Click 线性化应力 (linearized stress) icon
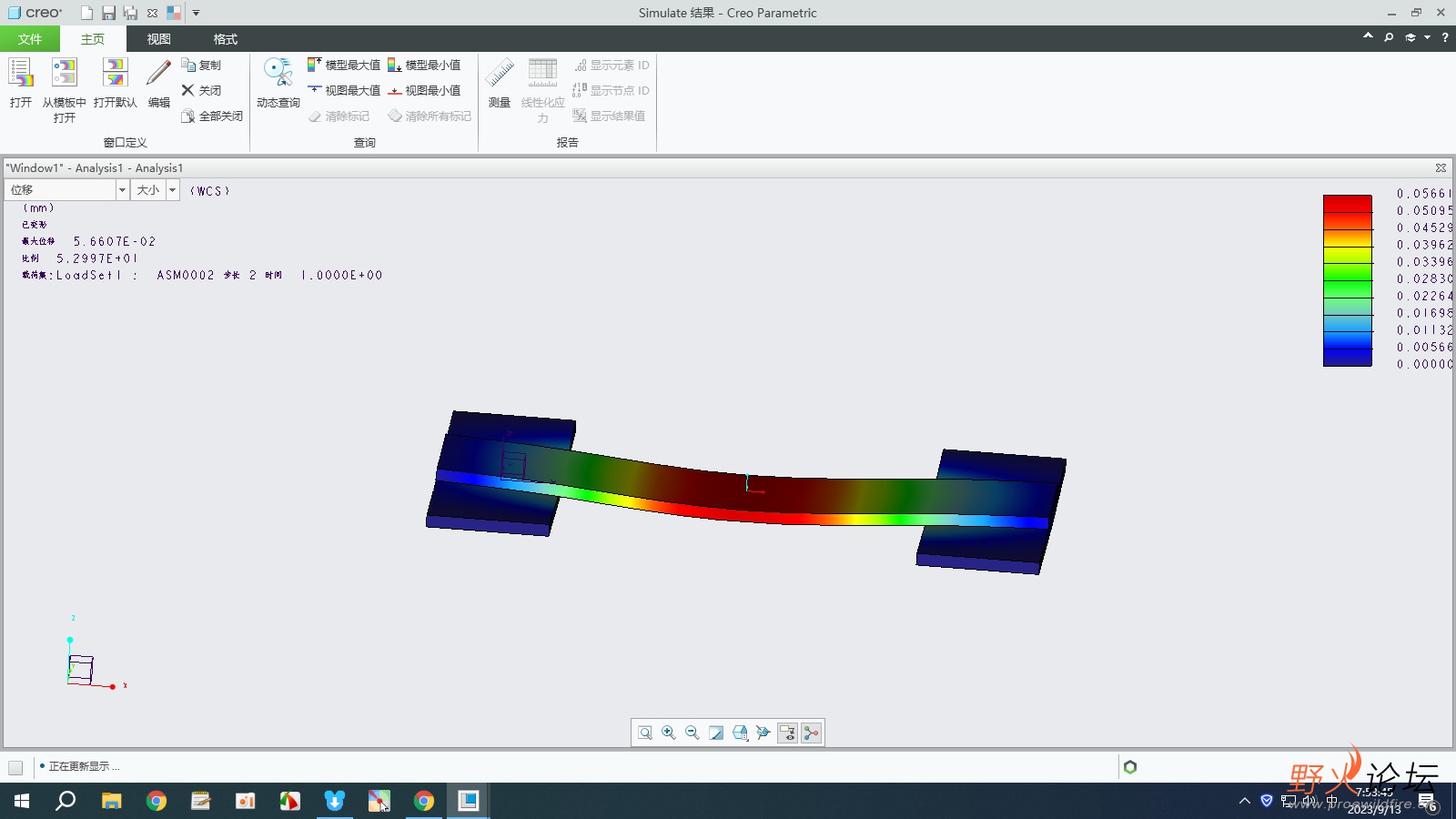This screenshot has width=1456, height=819. [542, 73]
